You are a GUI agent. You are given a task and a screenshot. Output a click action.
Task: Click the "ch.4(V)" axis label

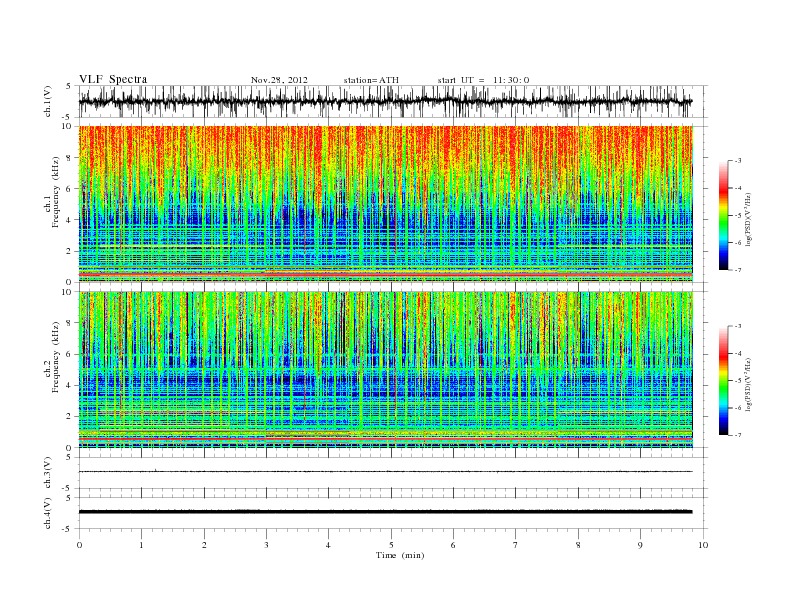click(48, 514)
